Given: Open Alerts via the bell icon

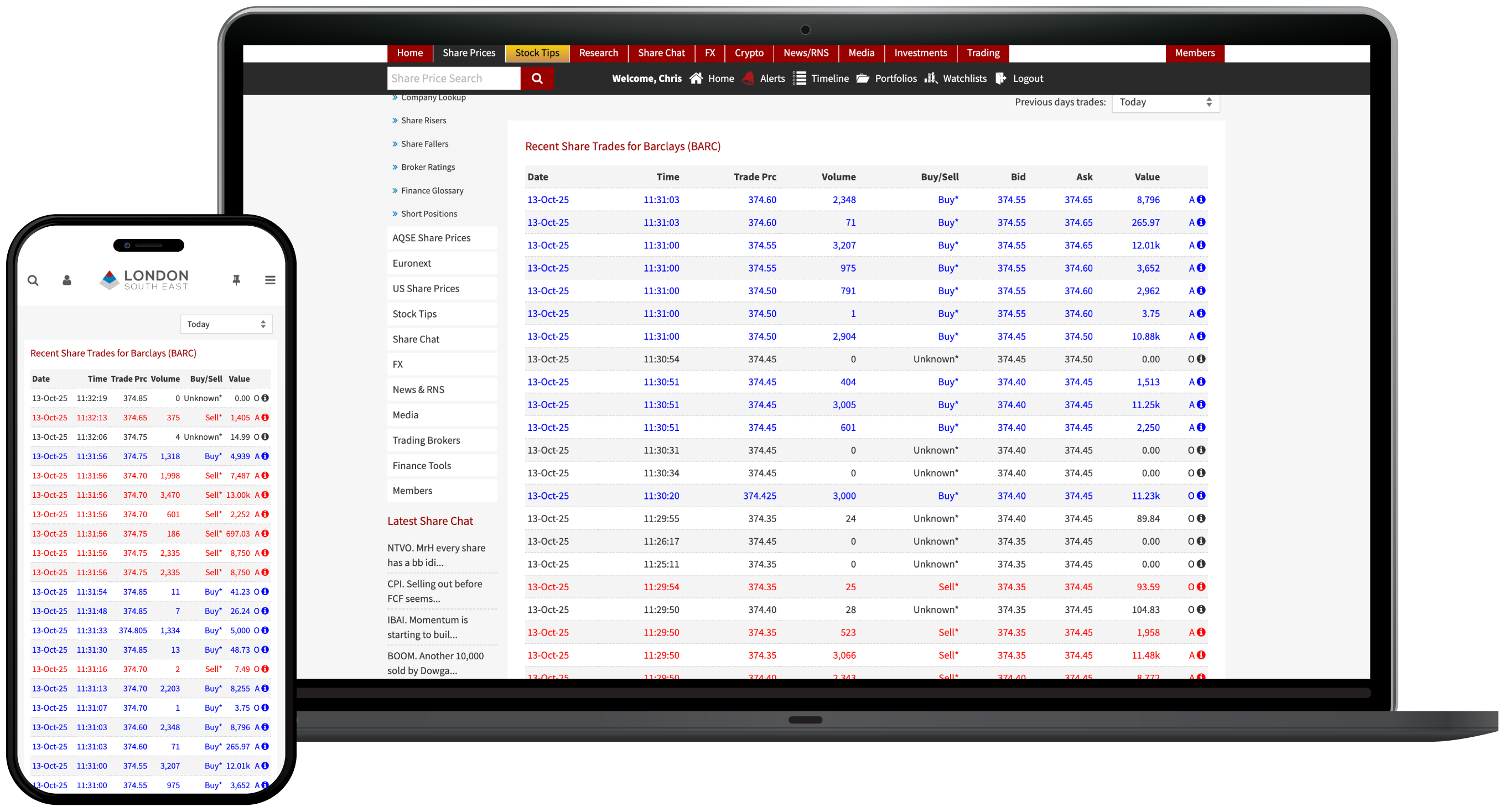Looking at the screenshot, I should [748, 78].
